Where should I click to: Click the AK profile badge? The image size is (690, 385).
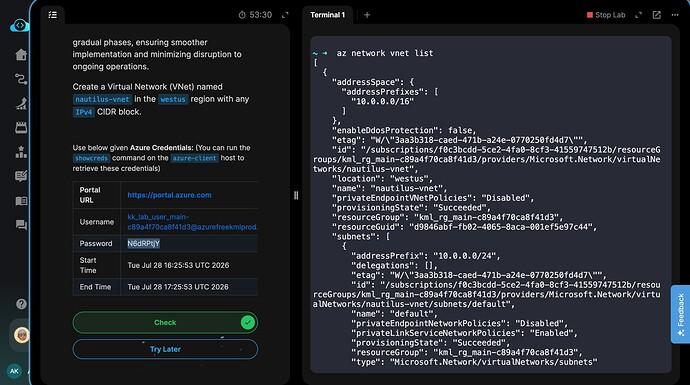[14, 371]
